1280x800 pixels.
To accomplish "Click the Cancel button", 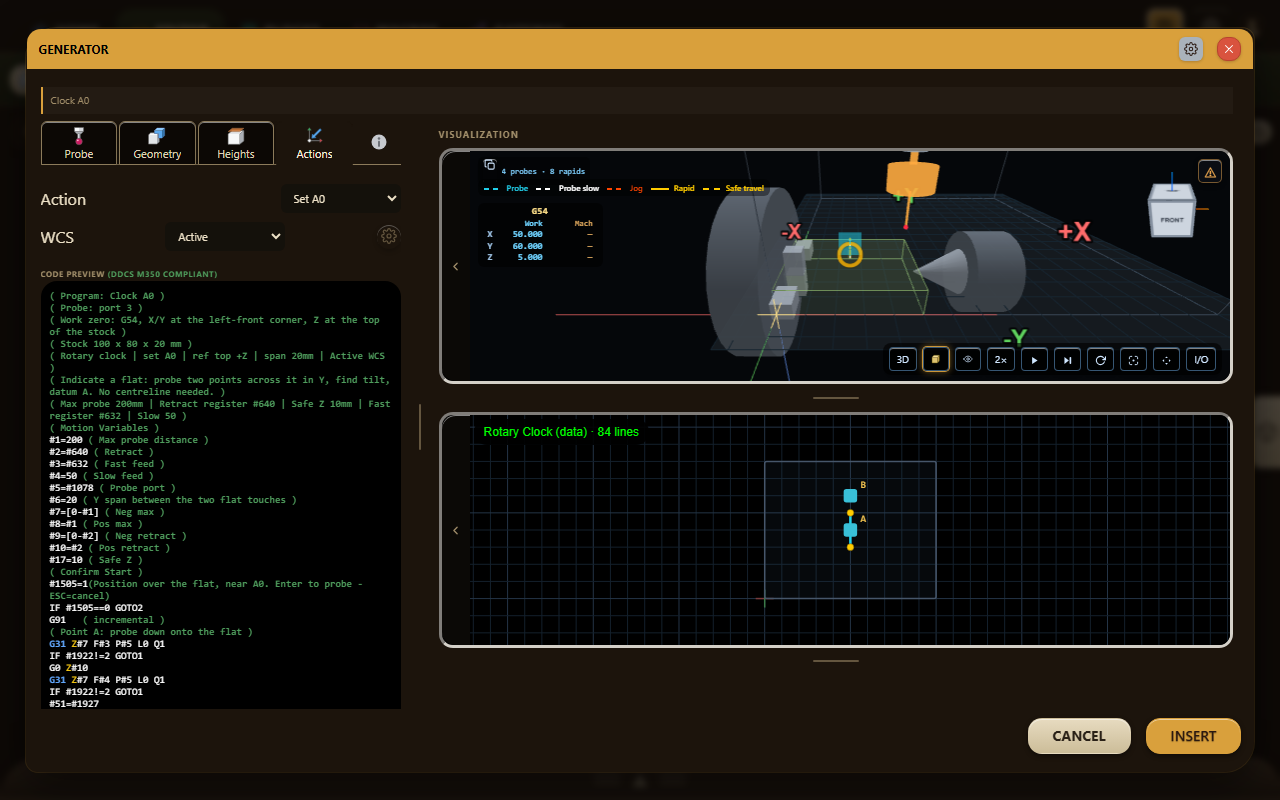I will point(1079,736).
